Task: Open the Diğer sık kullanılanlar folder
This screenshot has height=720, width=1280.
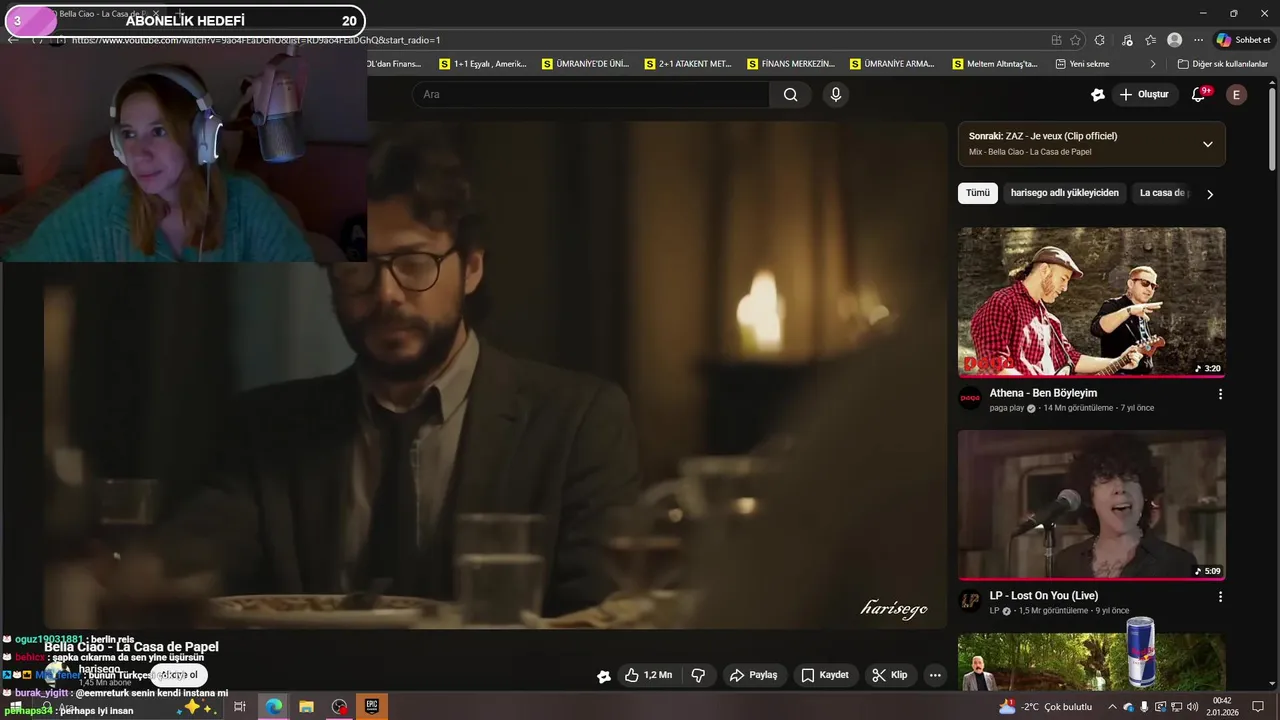Action: point(1223,64)
